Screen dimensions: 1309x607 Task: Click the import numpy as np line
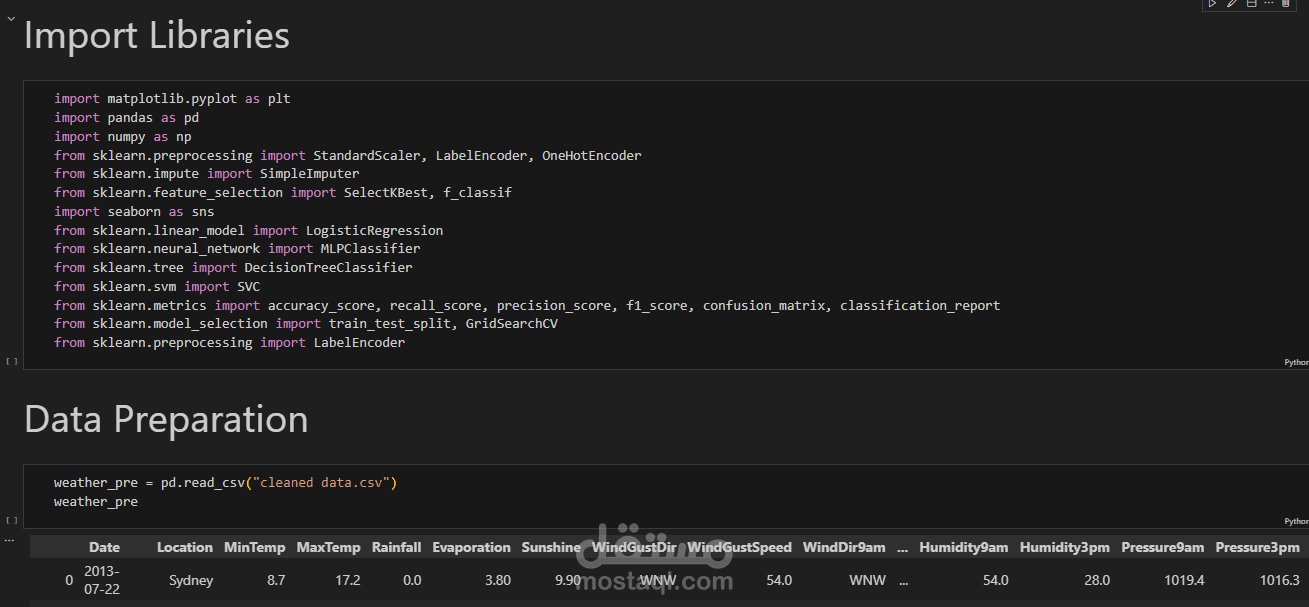[122, 137]
